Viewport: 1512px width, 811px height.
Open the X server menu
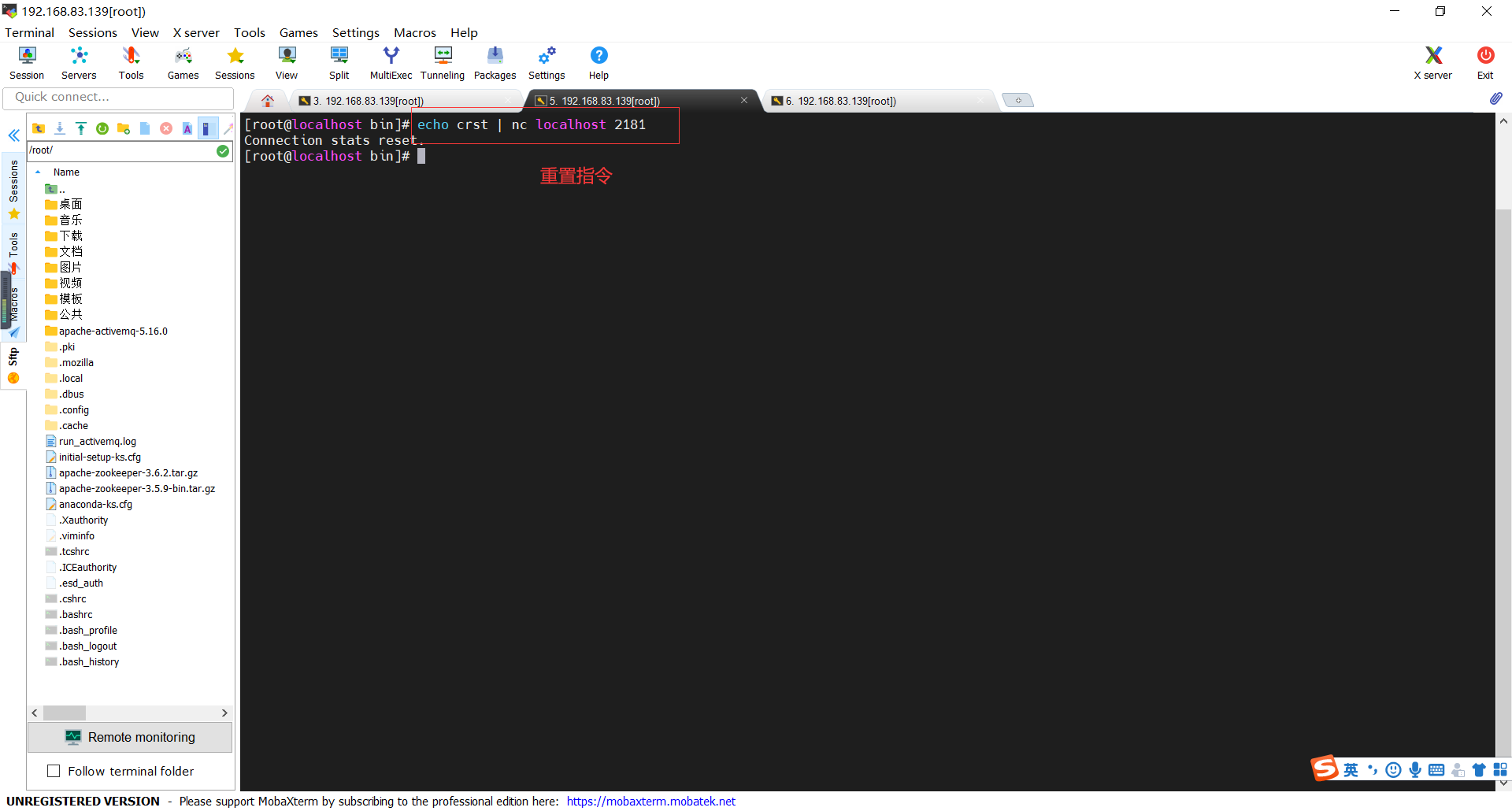(x=196, y=32)
